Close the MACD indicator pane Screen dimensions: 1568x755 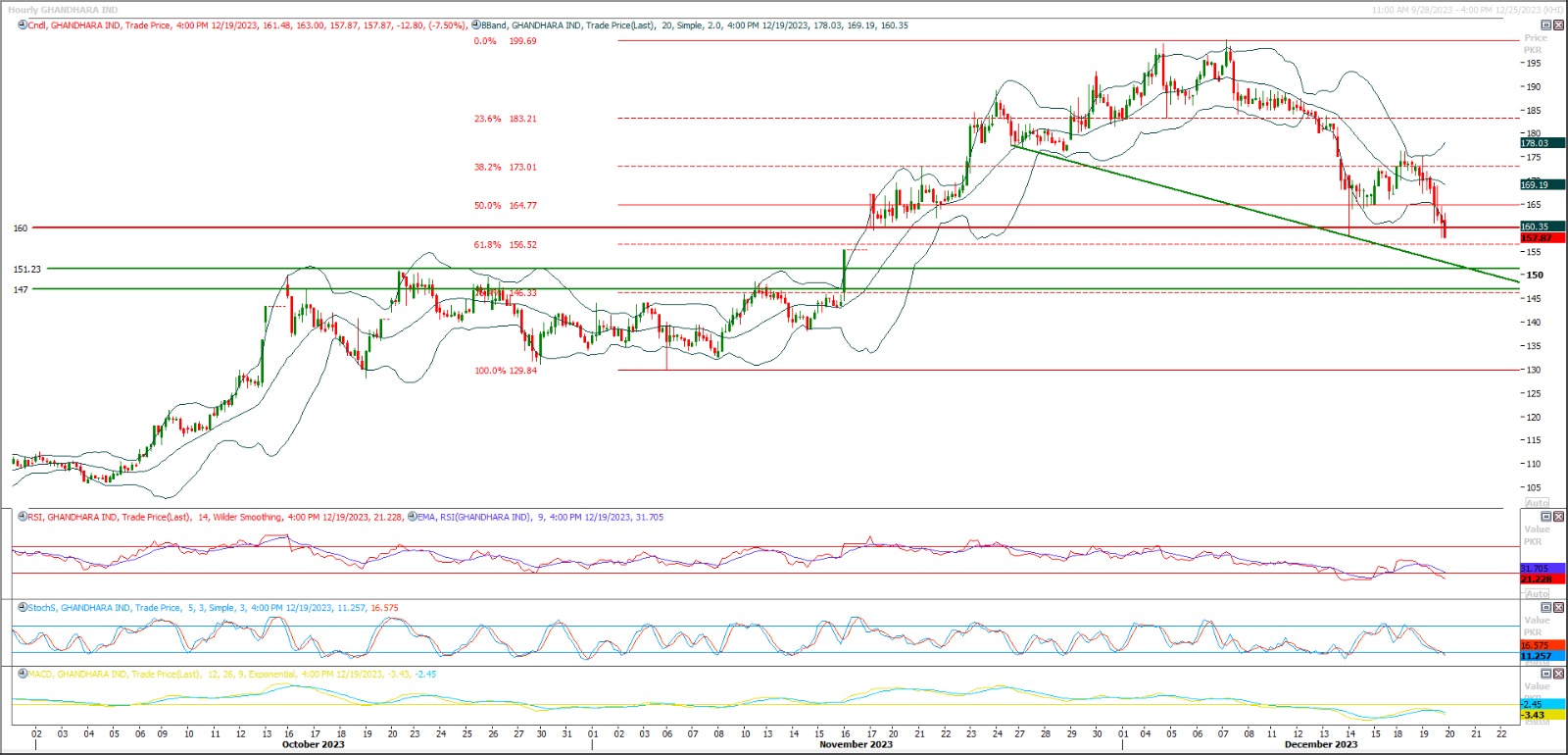1558,675
